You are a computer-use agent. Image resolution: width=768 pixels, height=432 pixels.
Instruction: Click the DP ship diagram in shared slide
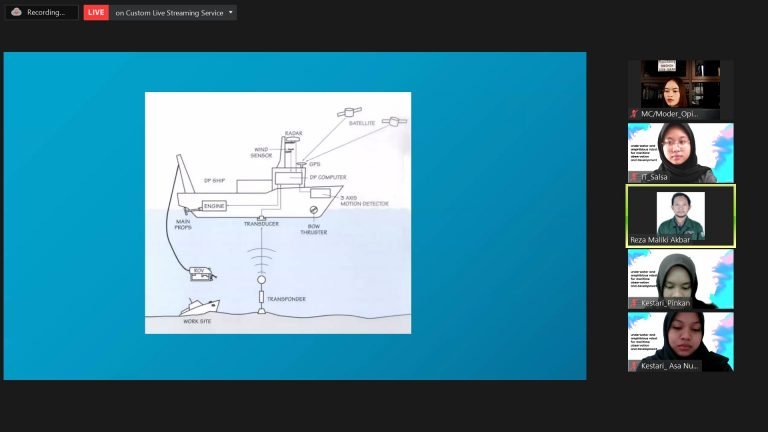278,212
